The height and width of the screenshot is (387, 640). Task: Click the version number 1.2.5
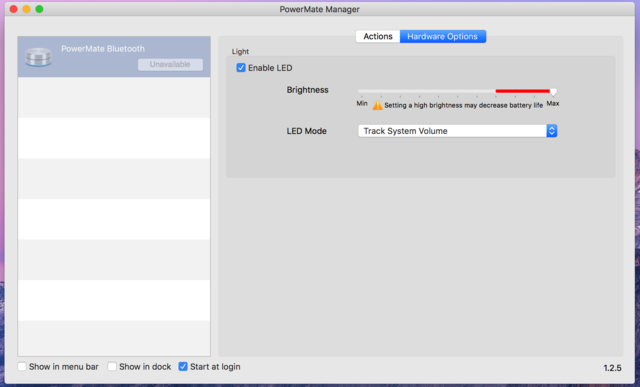(x=612, y=368)
